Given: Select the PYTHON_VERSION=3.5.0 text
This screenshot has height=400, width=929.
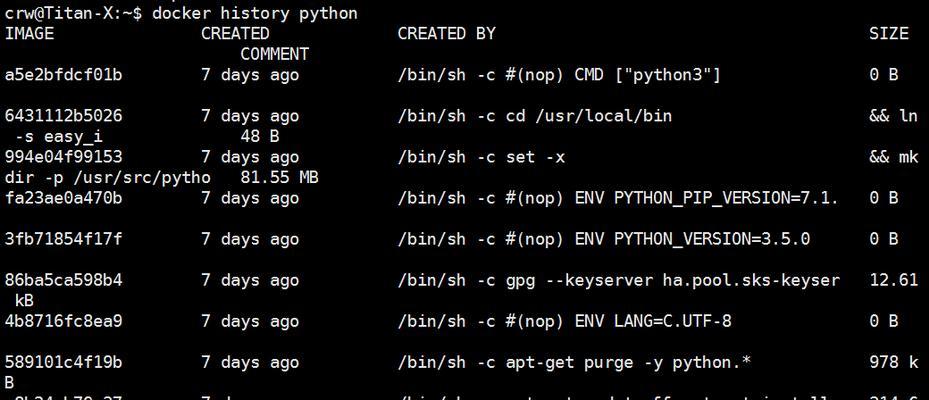Looking at the screenshot, I should (712, 239).
